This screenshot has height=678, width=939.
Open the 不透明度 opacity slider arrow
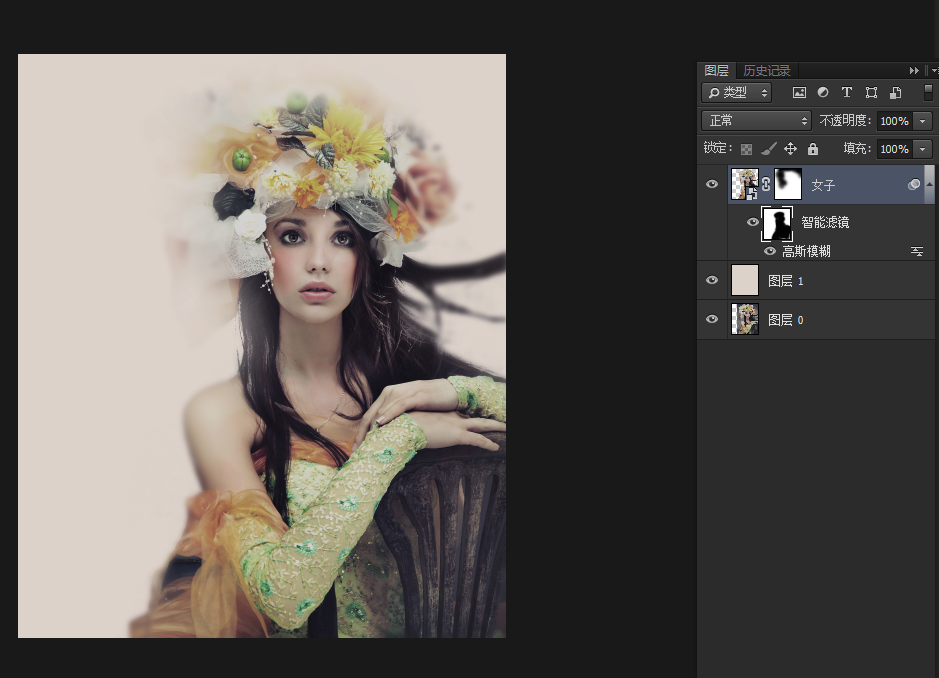point(922,121)
